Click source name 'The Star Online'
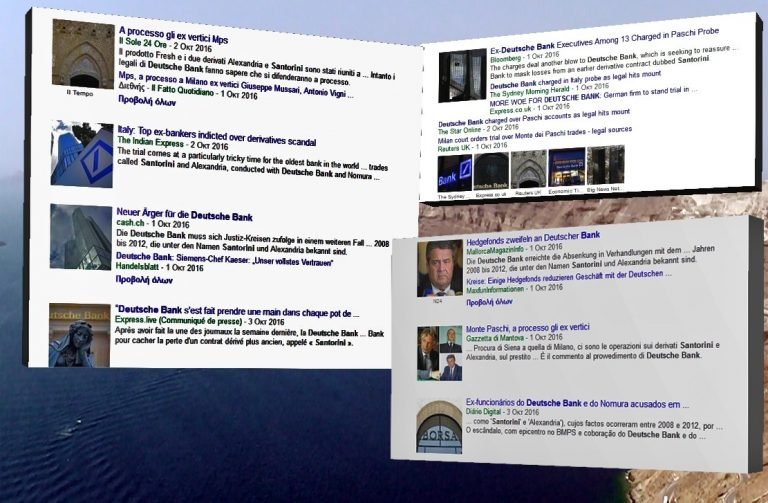Image resolution: width=768 pixels, height=503 pixels. tap(459, 130)
